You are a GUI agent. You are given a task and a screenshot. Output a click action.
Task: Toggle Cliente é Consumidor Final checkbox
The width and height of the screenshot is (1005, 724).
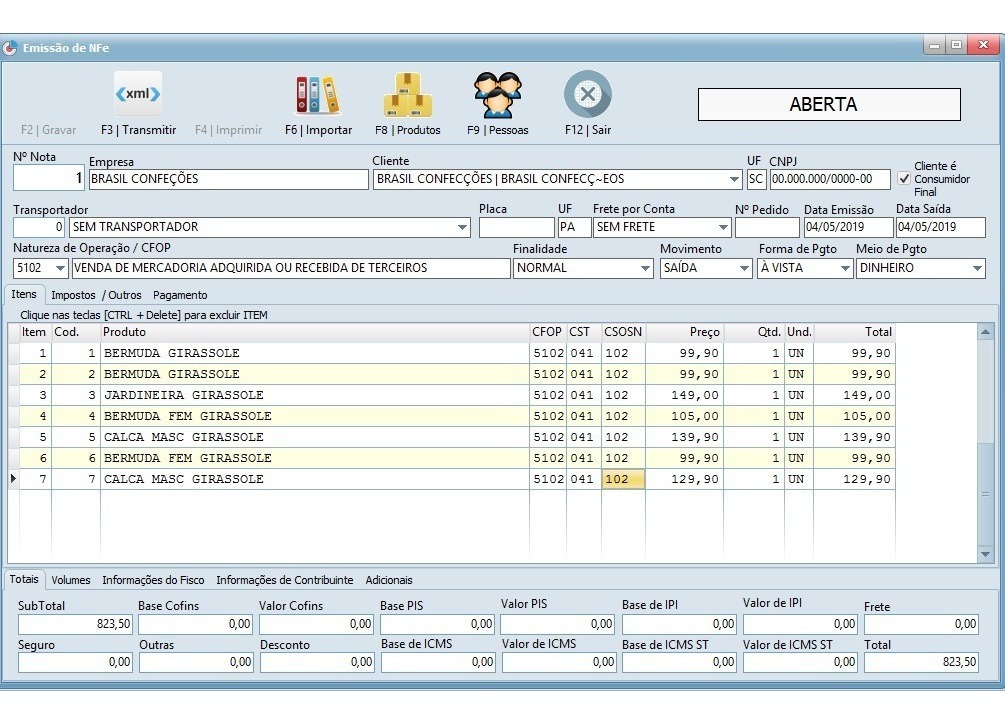904,179
